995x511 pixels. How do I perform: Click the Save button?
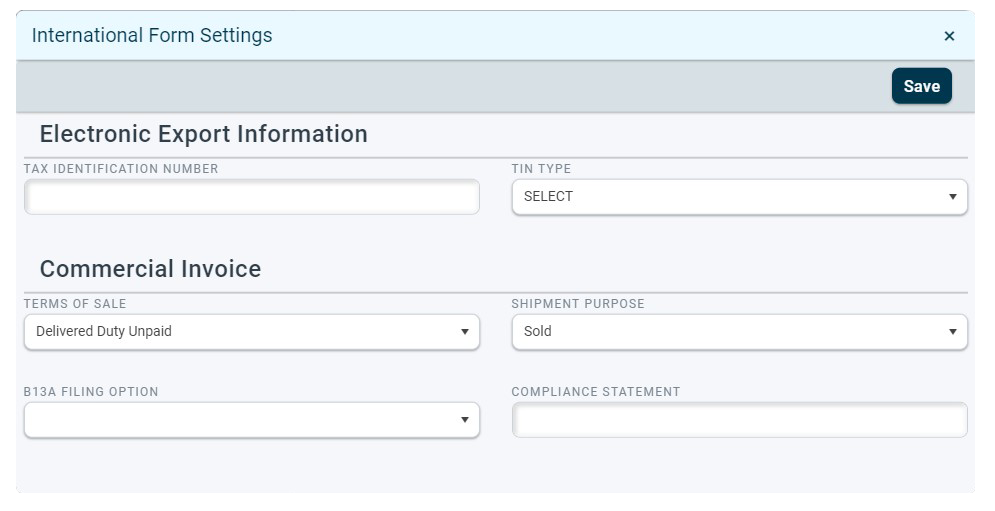coord(921,86)
